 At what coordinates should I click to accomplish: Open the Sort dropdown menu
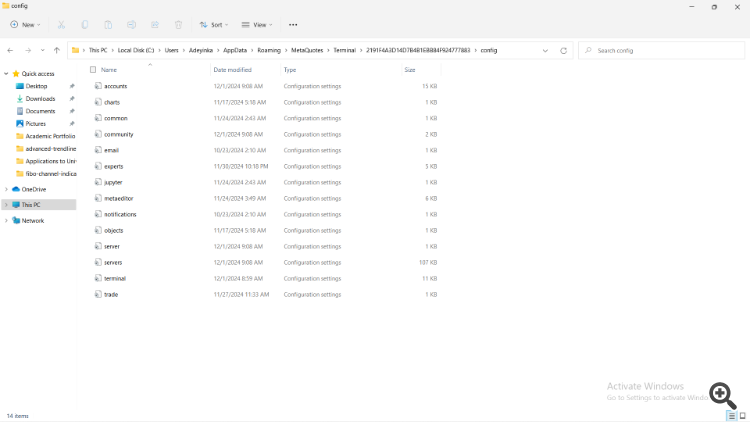click(x=214, y=25)
